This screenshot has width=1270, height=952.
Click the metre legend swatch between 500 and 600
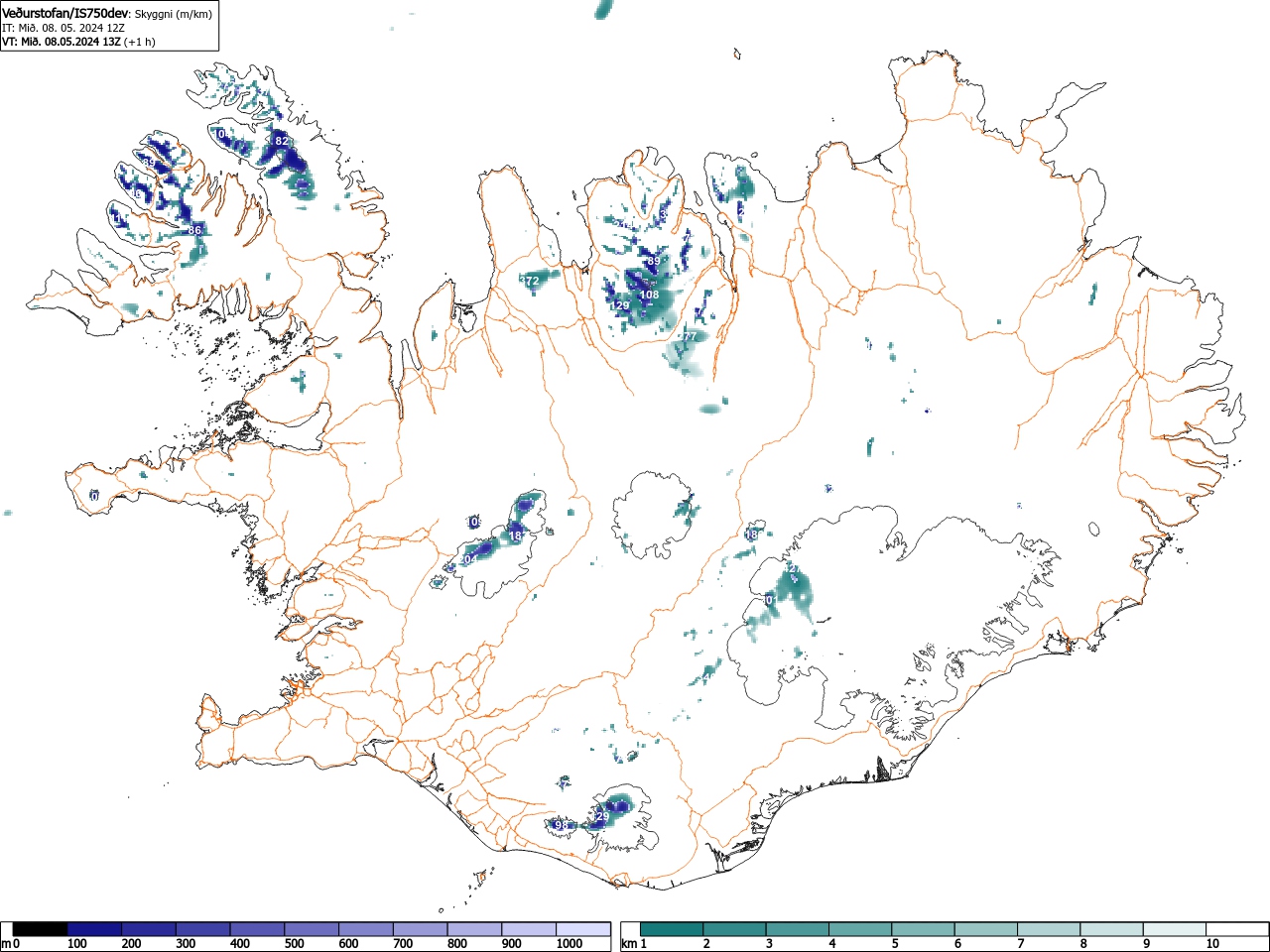click(312, 929)
